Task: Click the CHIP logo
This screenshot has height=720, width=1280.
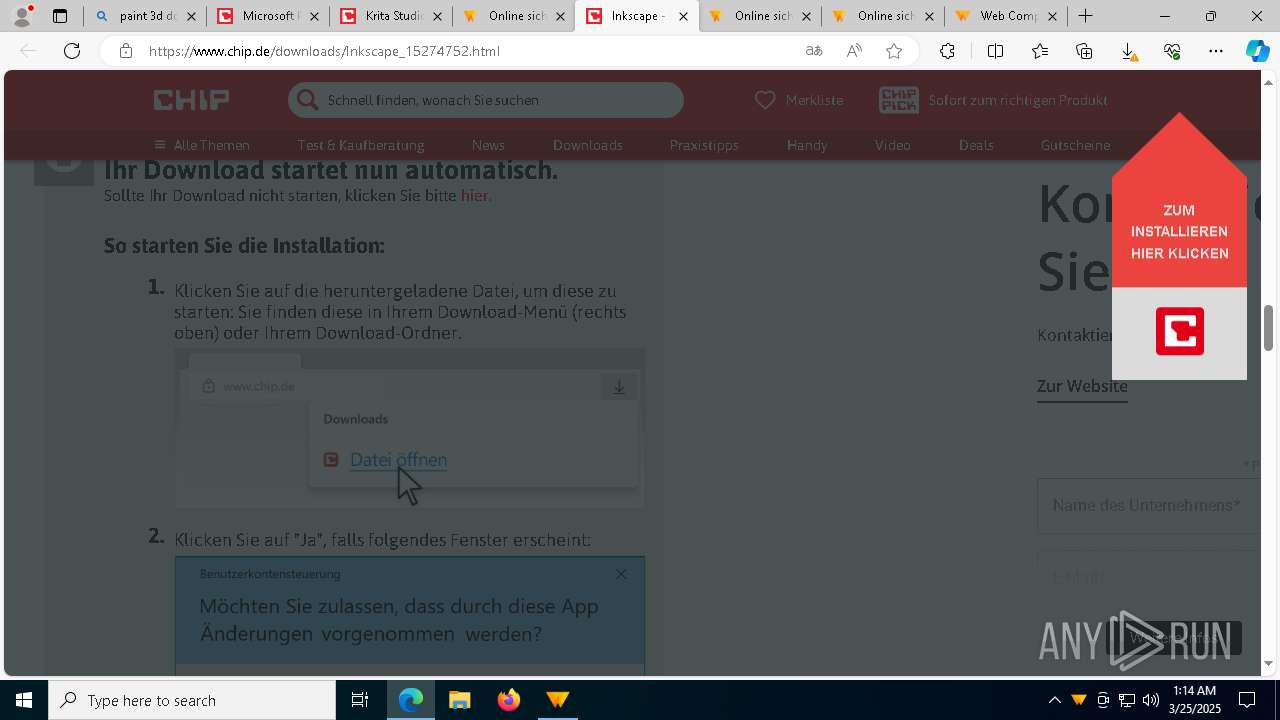Action: [x=191, y=100]
